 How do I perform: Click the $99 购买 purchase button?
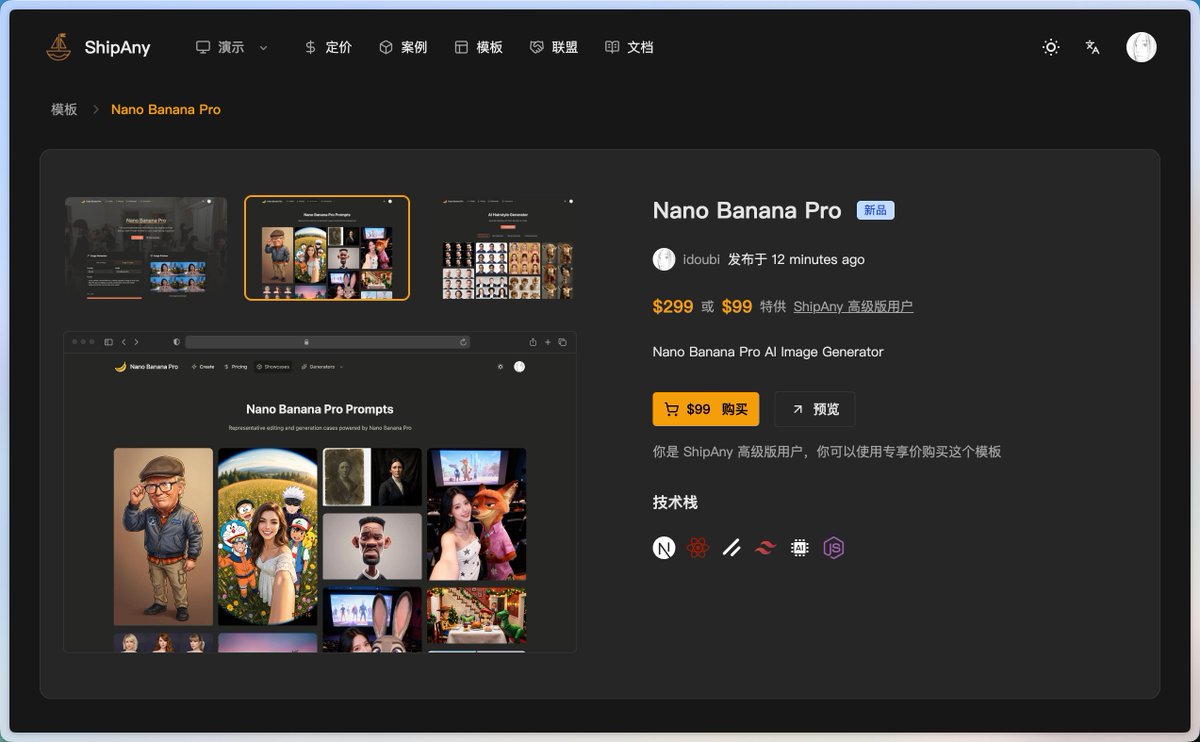705,409
